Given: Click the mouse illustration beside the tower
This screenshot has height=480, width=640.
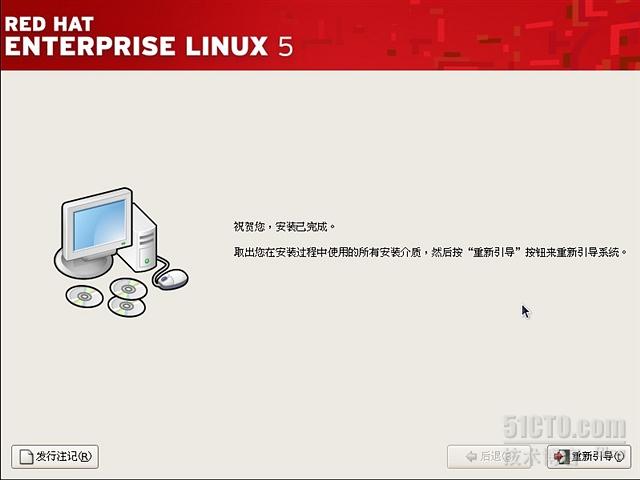Looking at the screenshot, I should click(171, 279).
